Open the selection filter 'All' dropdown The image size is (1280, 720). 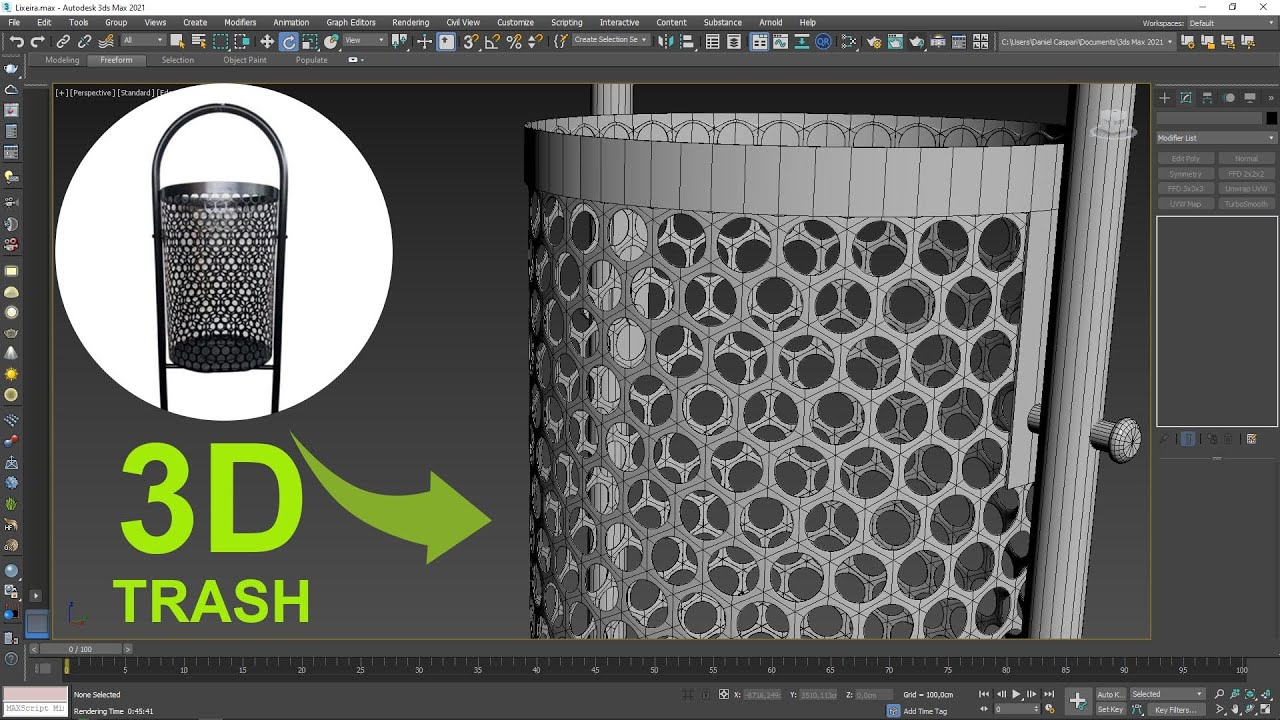pyautogui.click(x=143, y=41)
